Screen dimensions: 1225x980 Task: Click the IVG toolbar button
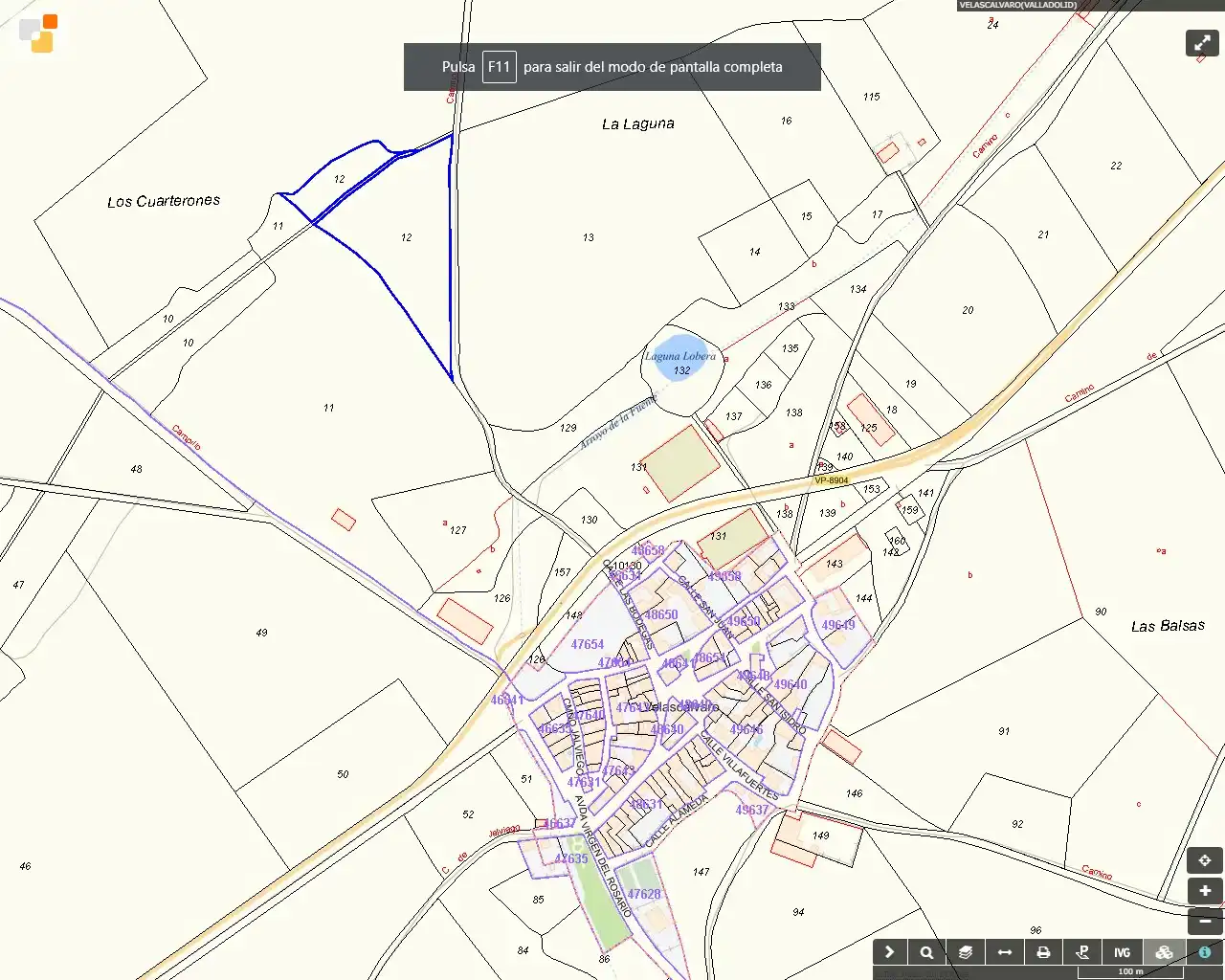click(1123, 952)
